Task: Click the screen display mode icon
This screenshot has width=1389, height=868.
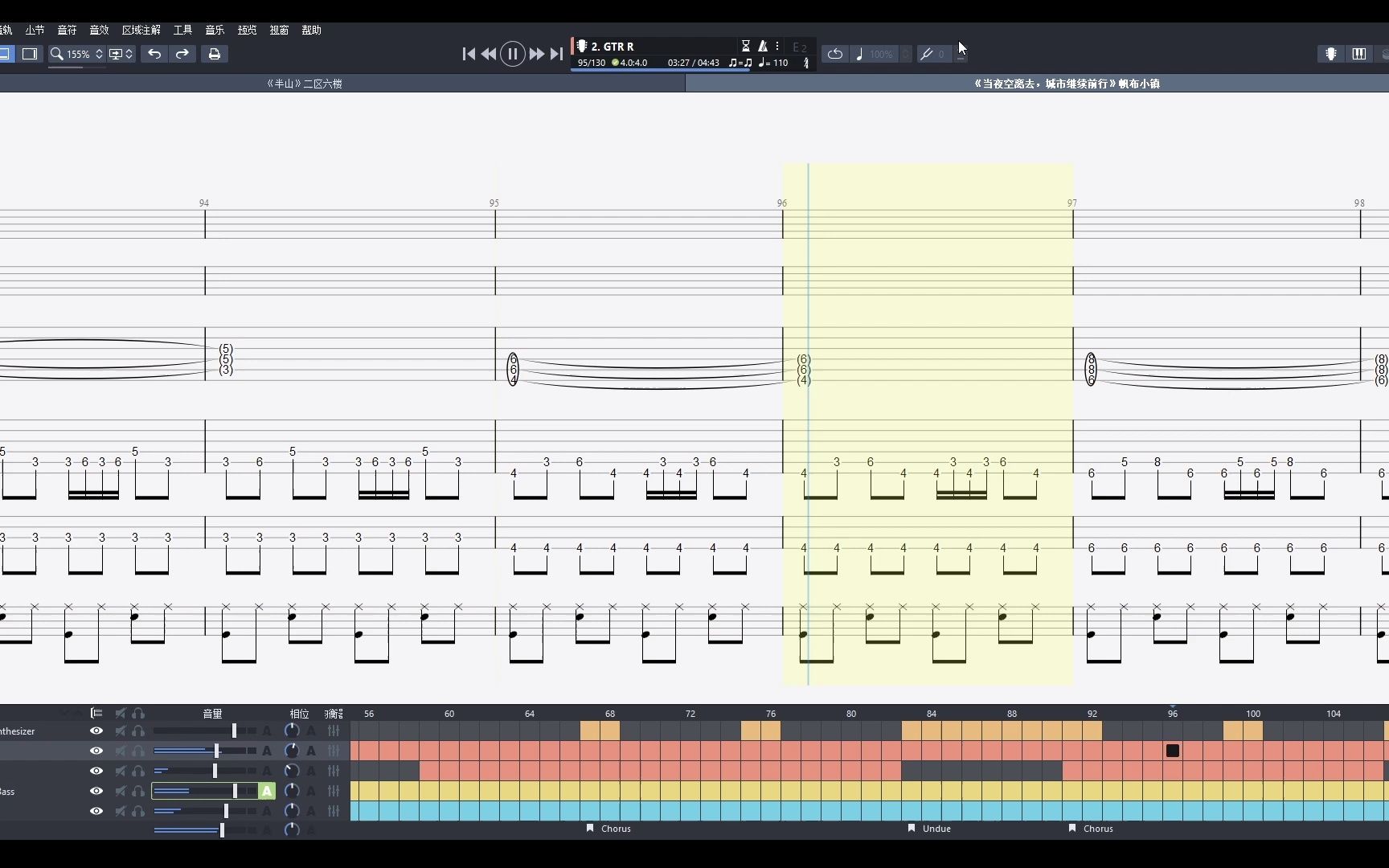Action: [x=116, y=54]
